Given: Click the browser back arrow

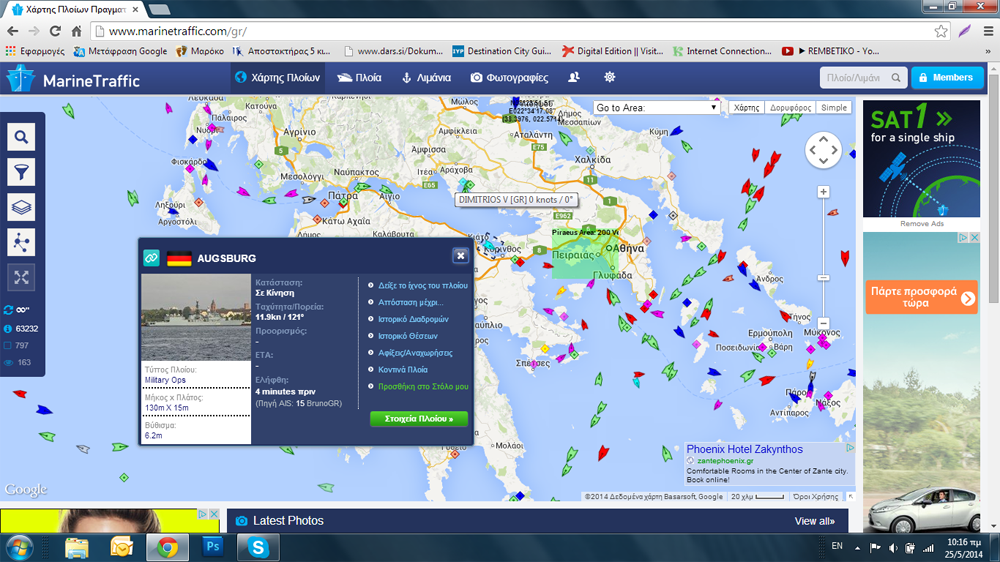Looking at the screenshot, I should point(13,31).
